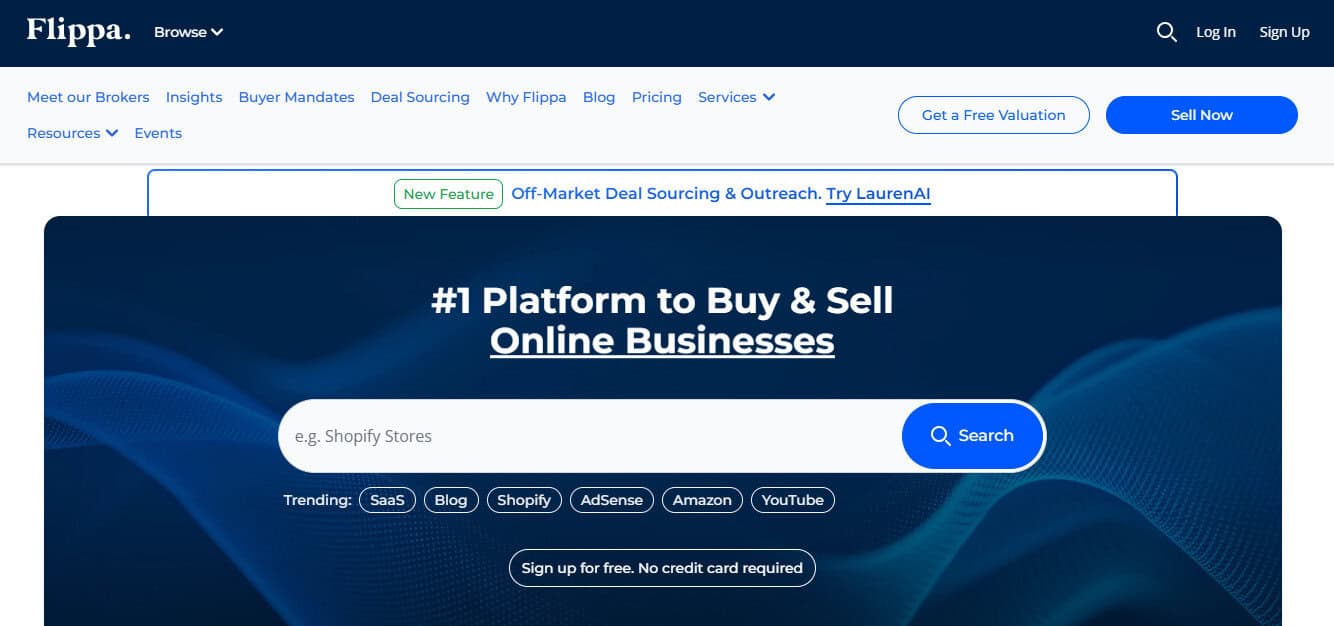
Task: Open the Sign Up link
Action: (x=1284, y=32)
